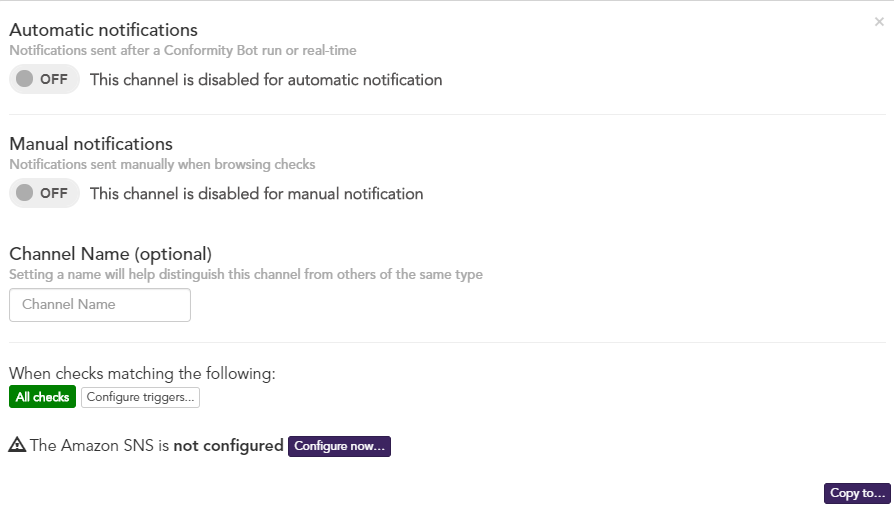The width and height of the screenshot is (894, 508).
Task: Open Configure triggers settings
Action: point(140,397)
